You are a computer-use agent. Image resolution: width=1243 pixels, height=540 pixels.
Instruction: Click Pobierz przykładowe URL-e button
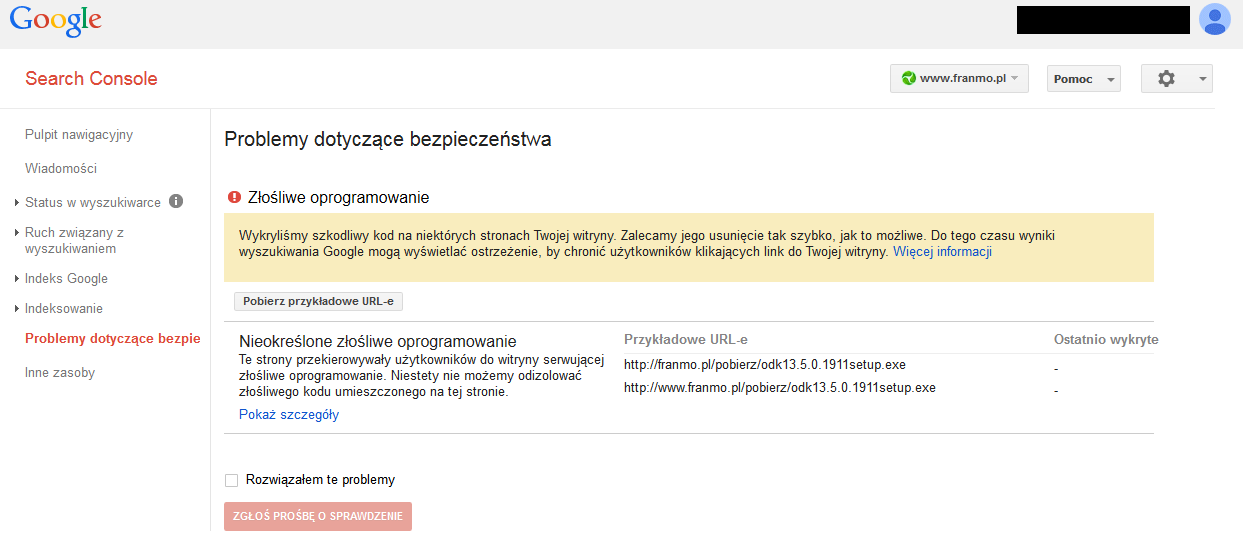pos(318,301)
